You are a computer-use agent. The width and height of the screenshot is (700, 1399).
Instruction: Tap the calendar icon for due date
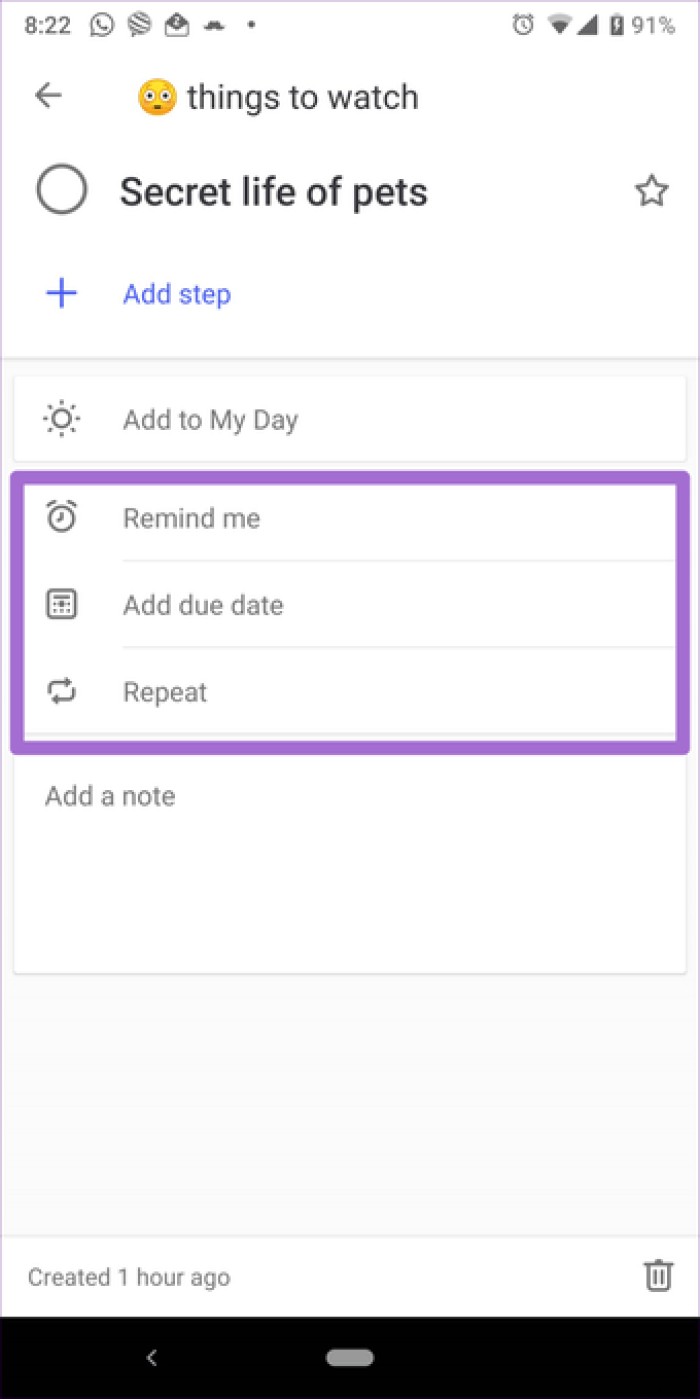tap(60, 604)
